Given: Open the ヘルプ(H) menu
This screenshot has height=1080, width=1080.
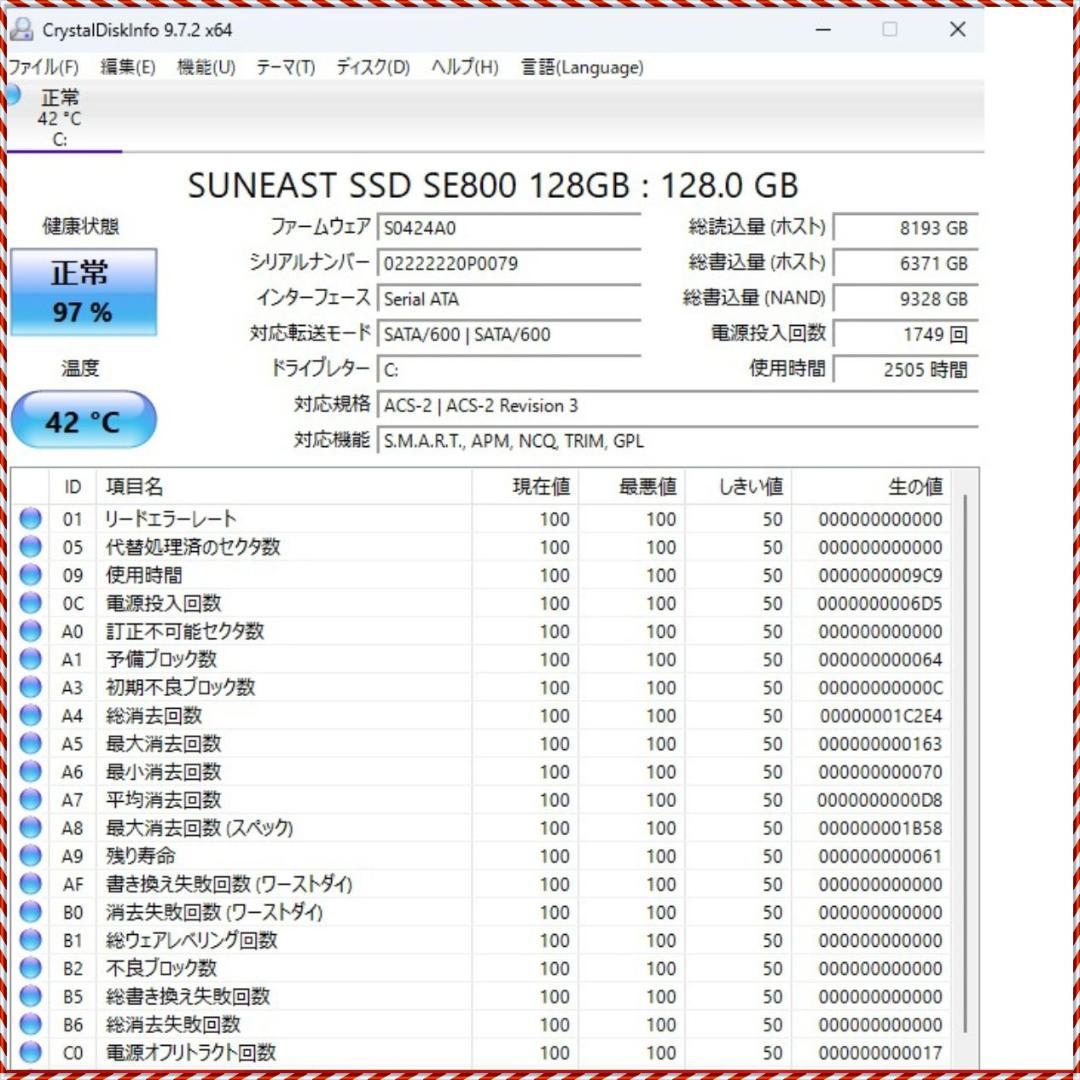Looking at the screenshot, I should (x=465, y=67).
